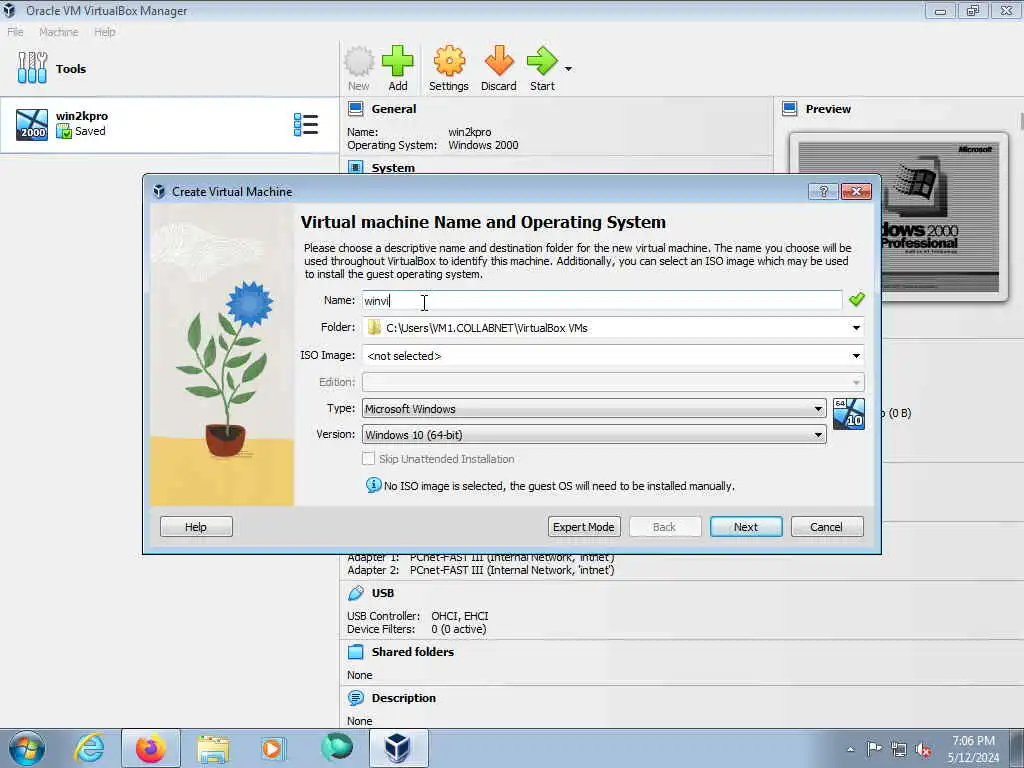The image size is (1024, 768).
Task: Click the System section icon
Action: click(x=356, y=167)
